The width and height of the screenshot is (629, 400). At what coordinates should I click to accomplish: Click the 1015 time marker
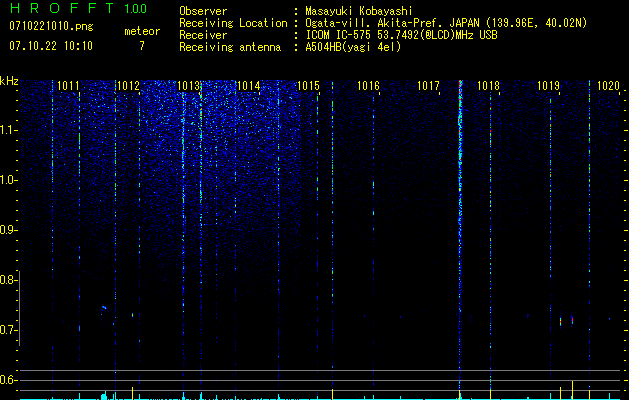[308, 86]
